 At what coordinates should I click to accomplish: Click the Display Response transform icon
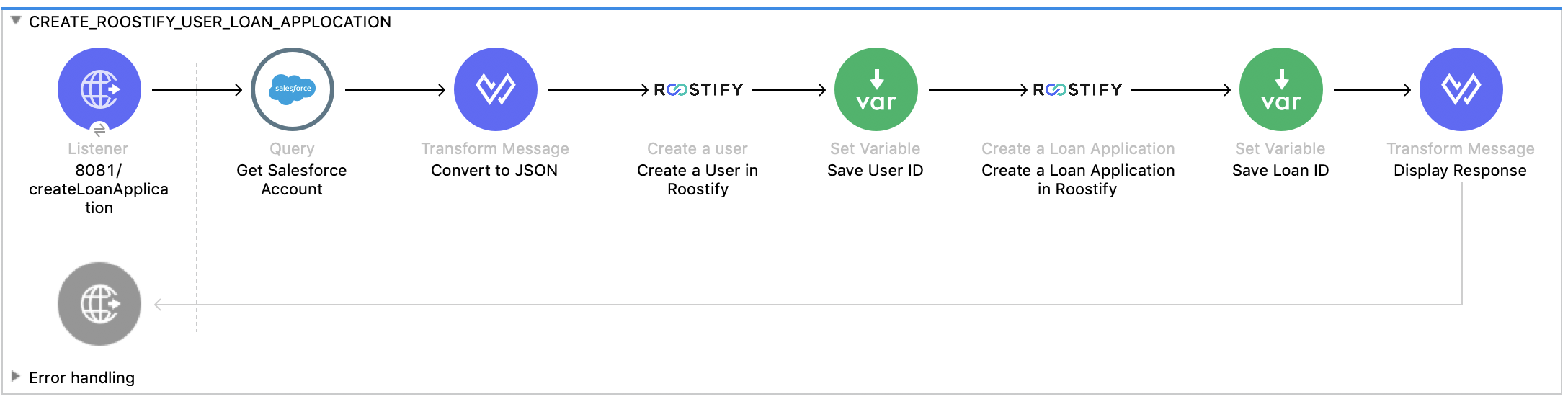pos(1461,89)
